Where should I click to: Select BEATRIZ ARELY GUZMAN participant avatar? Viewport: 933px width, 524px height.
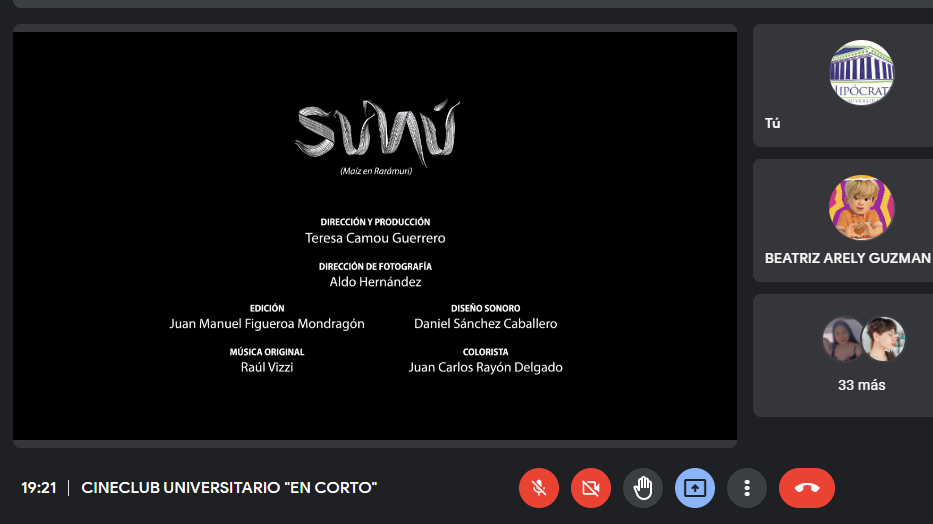coord(862,208)
